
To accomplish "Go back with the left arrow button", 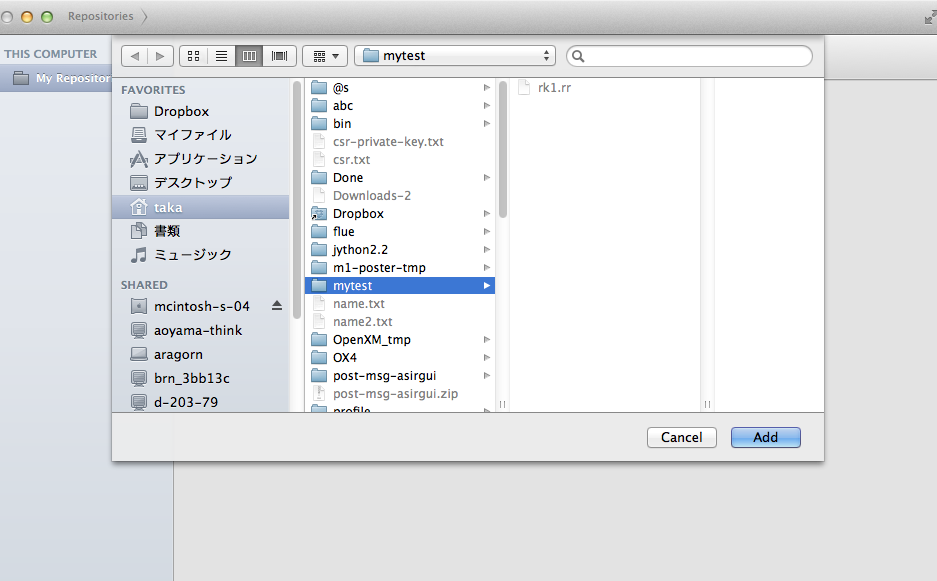I will [134, 56].
